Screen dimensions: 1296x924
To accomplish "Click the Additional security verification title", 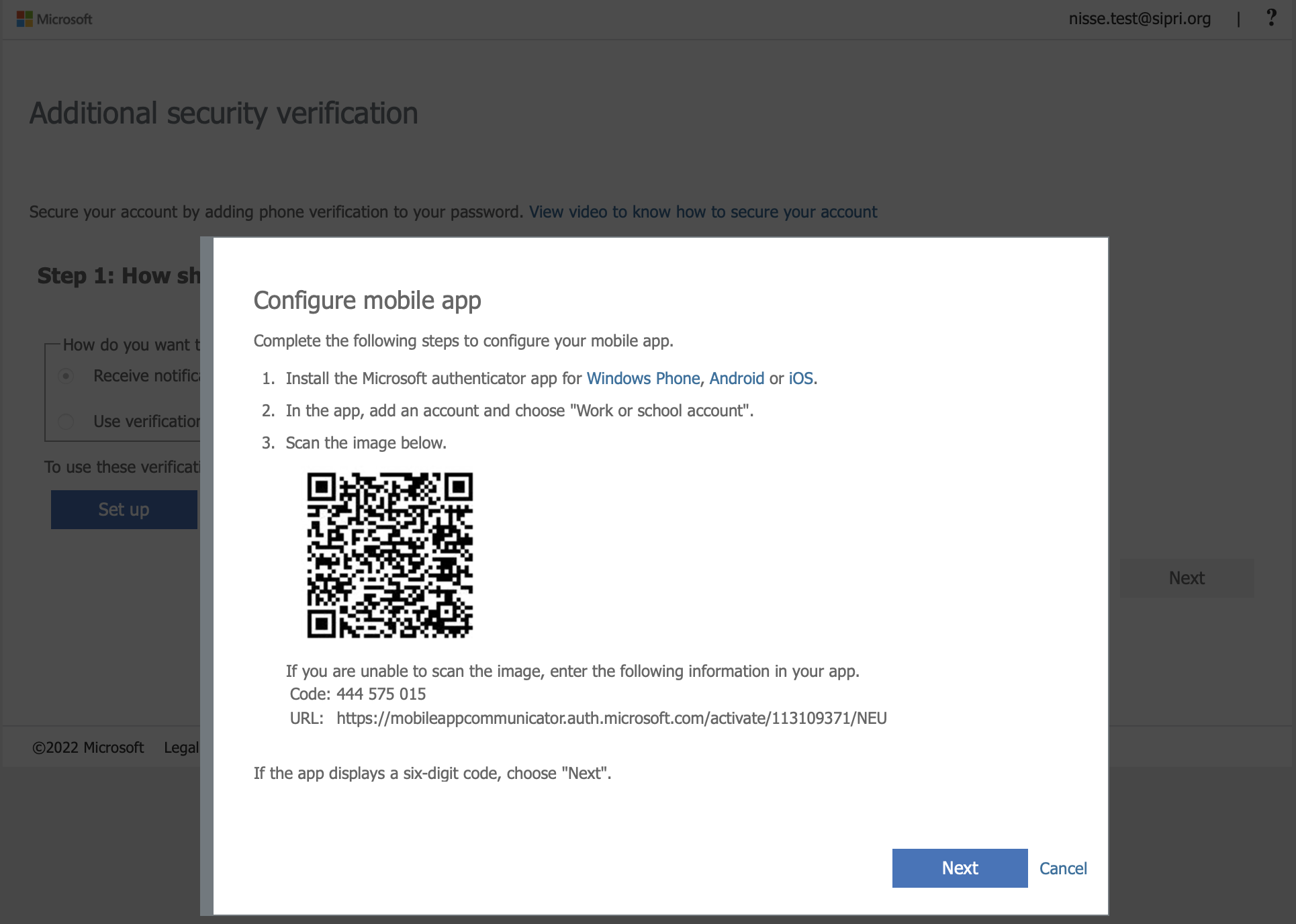I will pyautogui.click(x=224, y=113).
